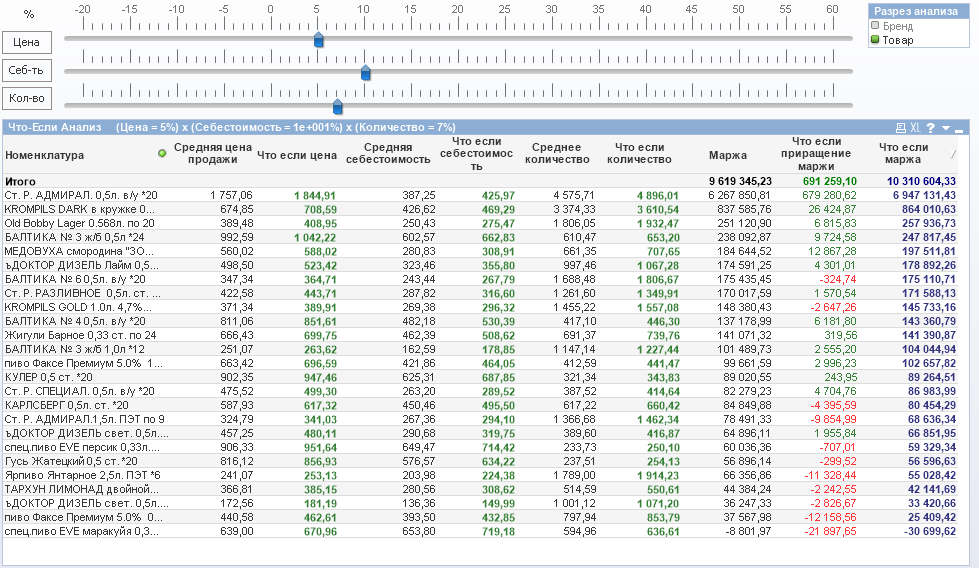Click the Разрез анализа panel header
The height and width of the screenshot is (568, 979).
point(917,11)
